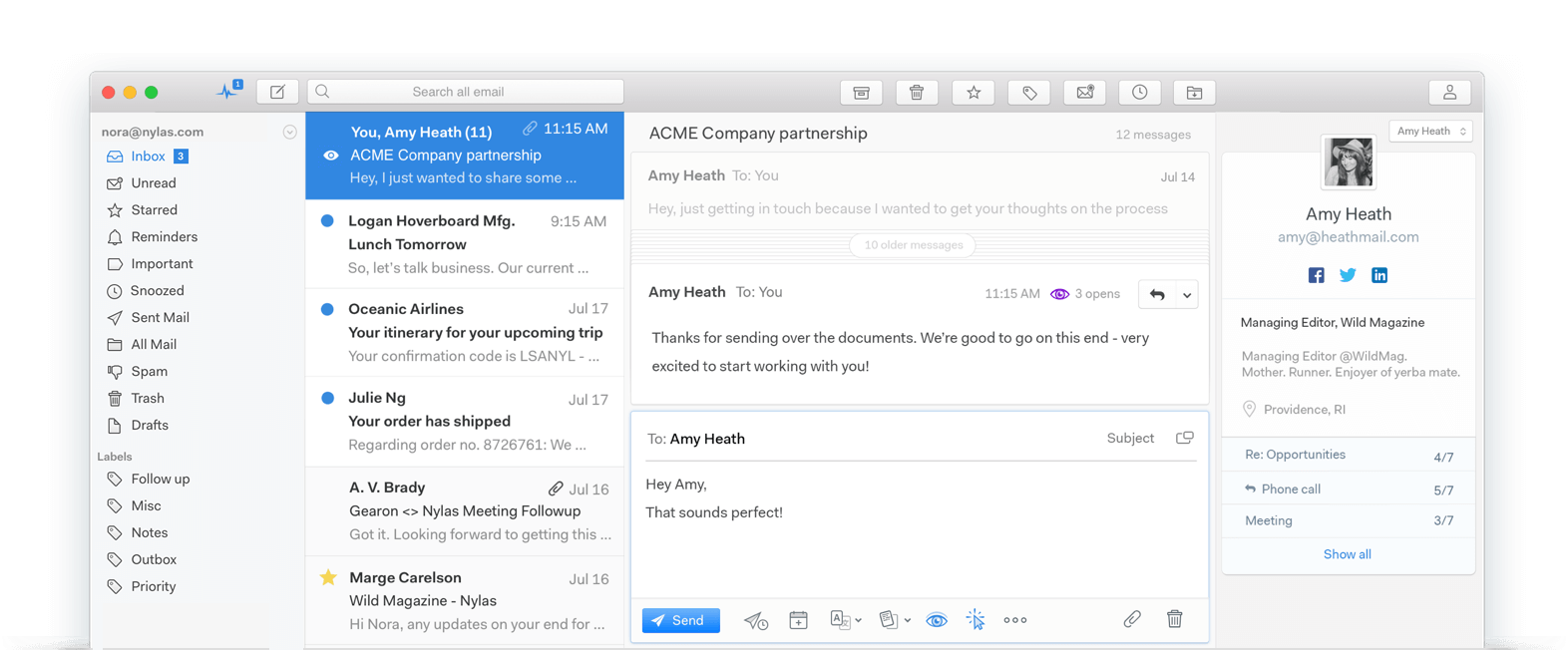This screenshot has width=1568, height=650.
Task: Open the Phone call thread
Action: tap(1349, 489)
